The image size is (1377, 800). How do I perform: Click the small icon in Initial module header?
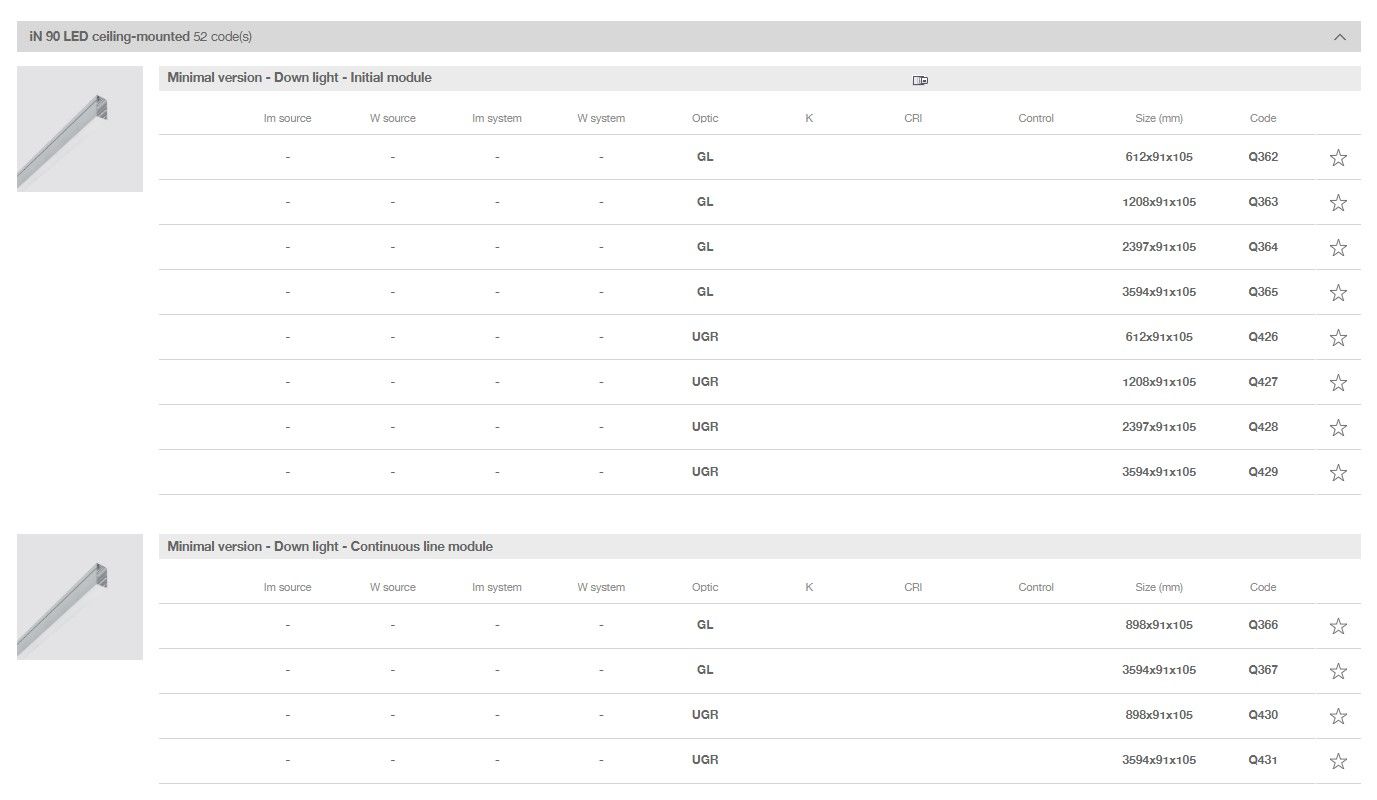point(920,81)
